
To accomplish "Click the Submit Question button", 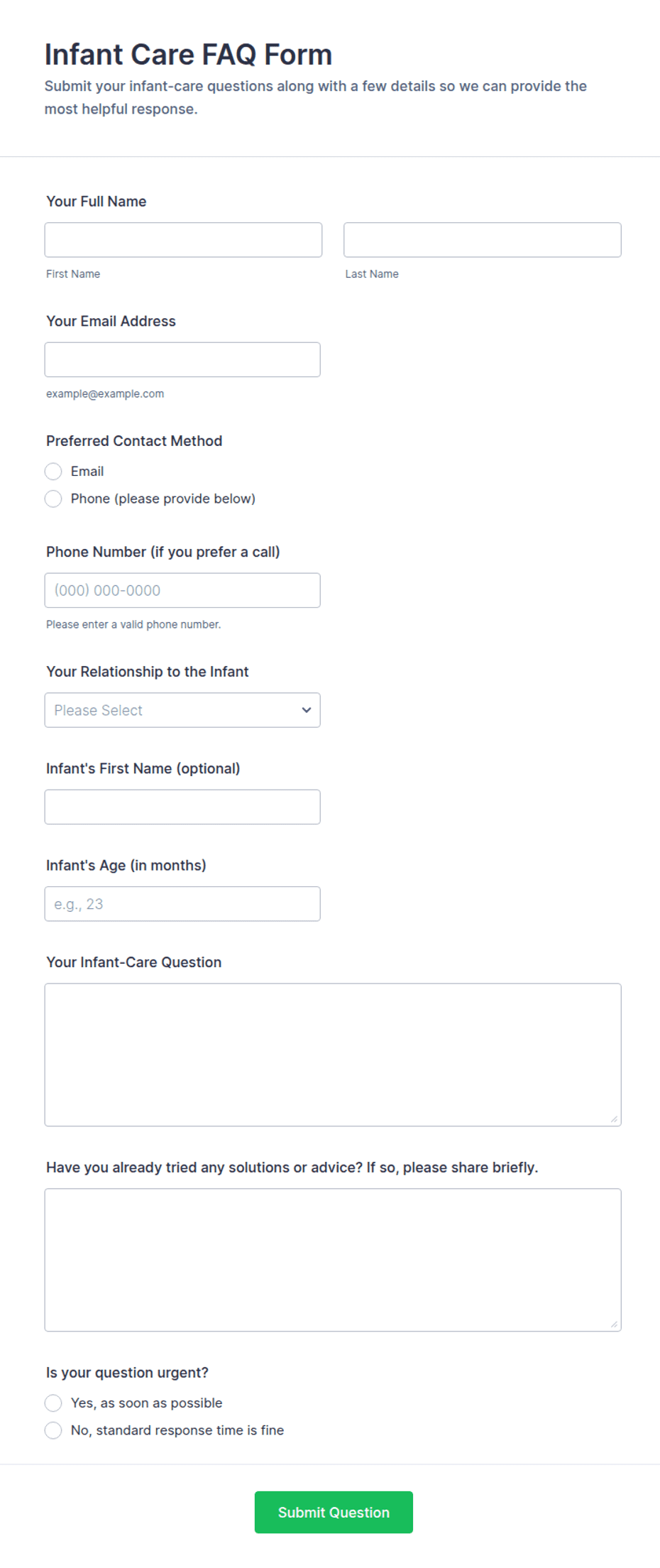I will (x=334, y=1513).
